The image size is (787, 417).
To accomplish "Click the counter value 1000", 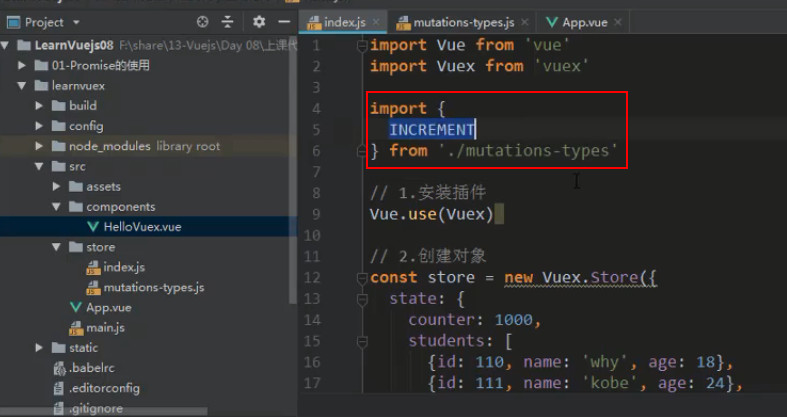I will (513, 320).
